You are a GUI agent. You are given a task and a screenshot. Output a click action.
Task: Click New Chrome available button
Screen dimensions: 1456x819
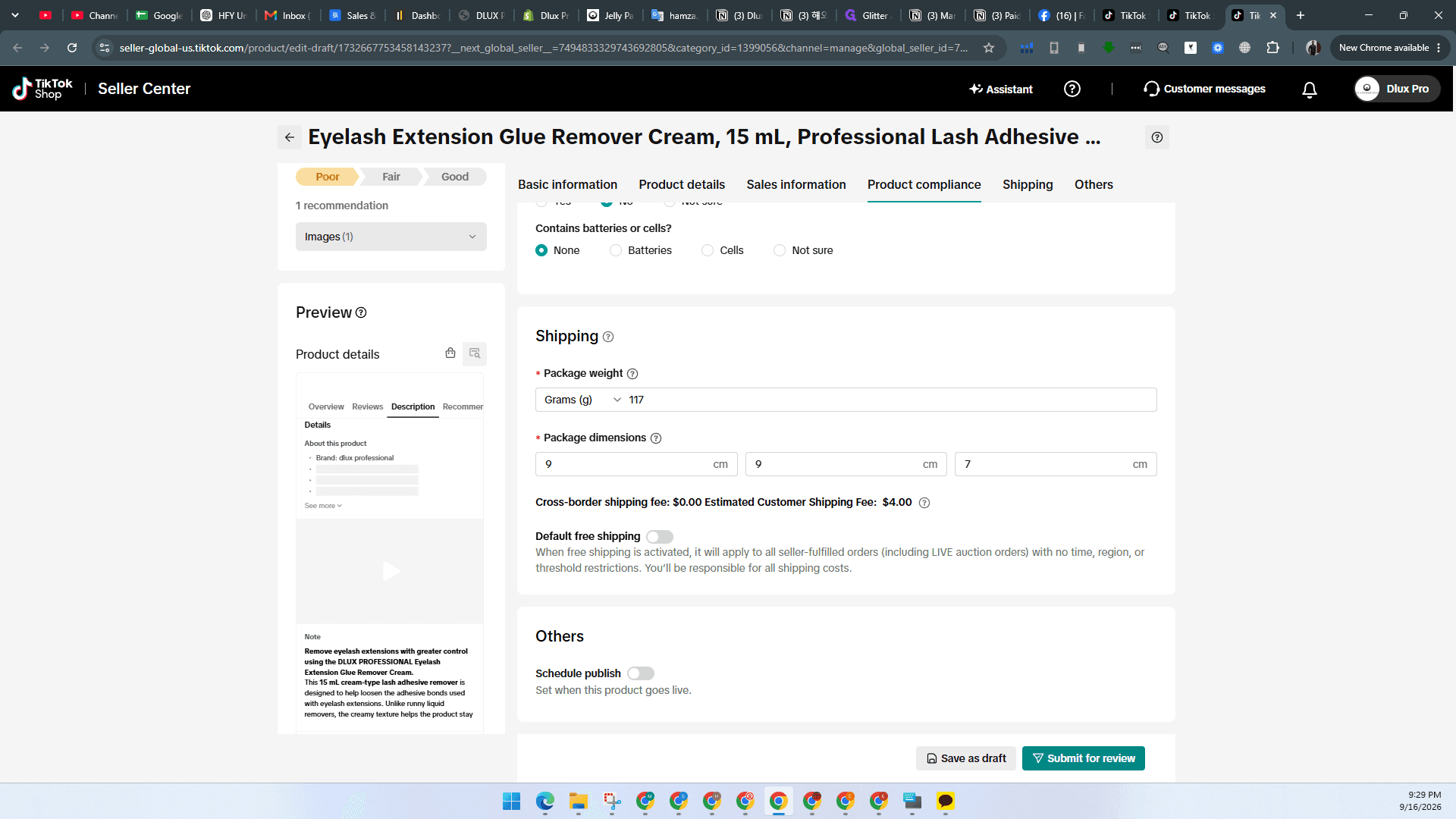pos(1389,48)
